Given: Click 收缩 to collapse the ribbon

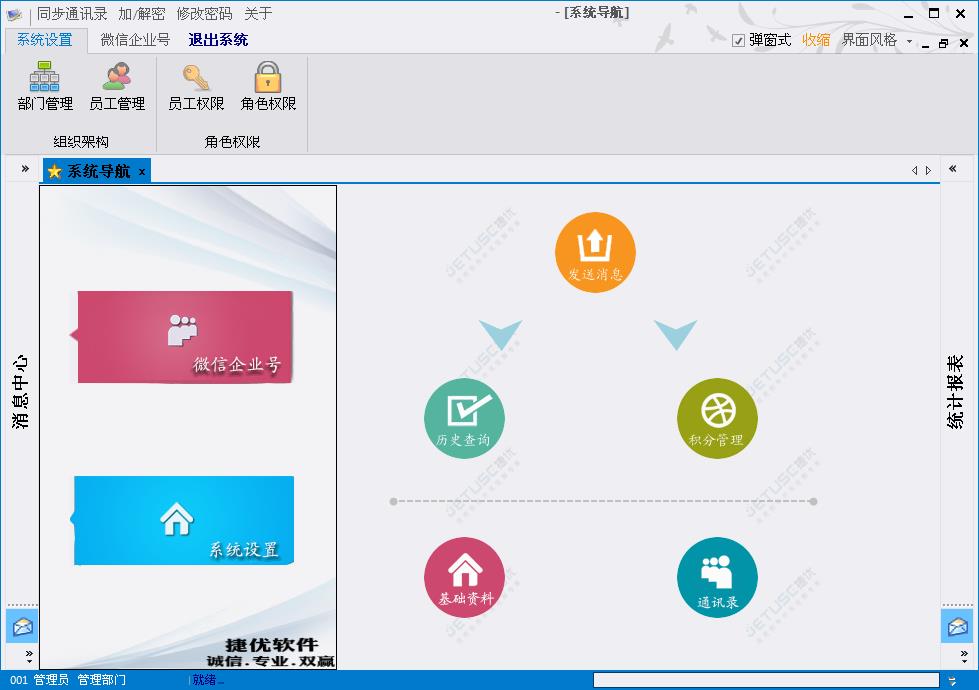Looking at the screenshot, I should point(816,40).
